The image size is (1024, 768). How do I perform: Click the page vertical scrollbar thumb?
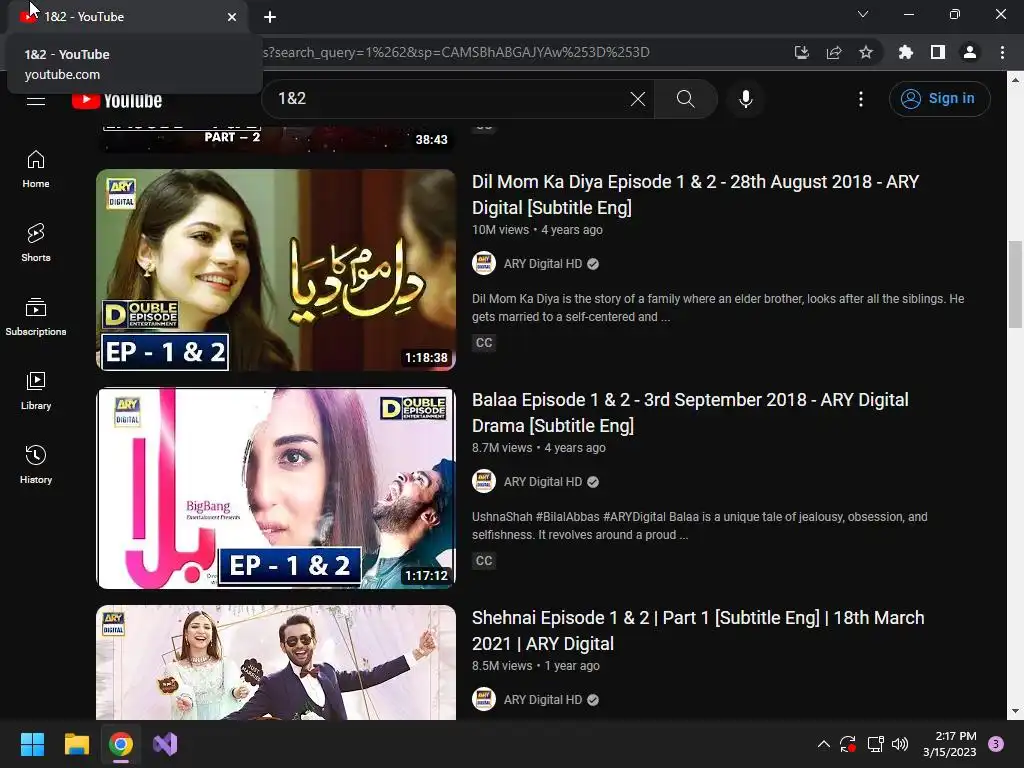(1015, 285)
